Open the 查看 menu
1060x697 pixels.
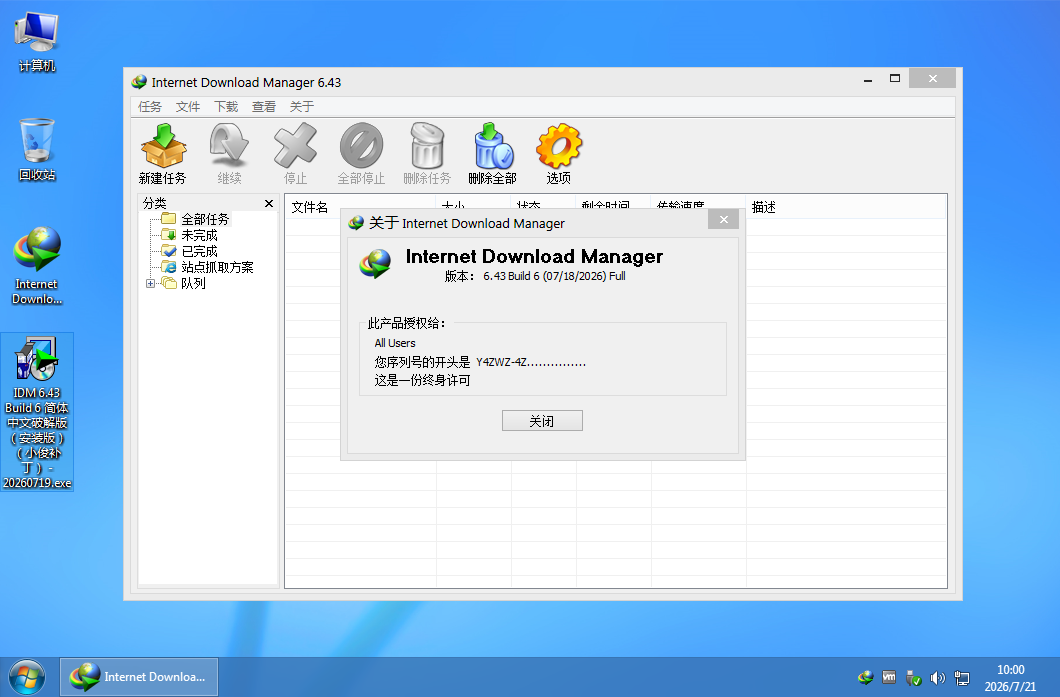click(264, 107)
